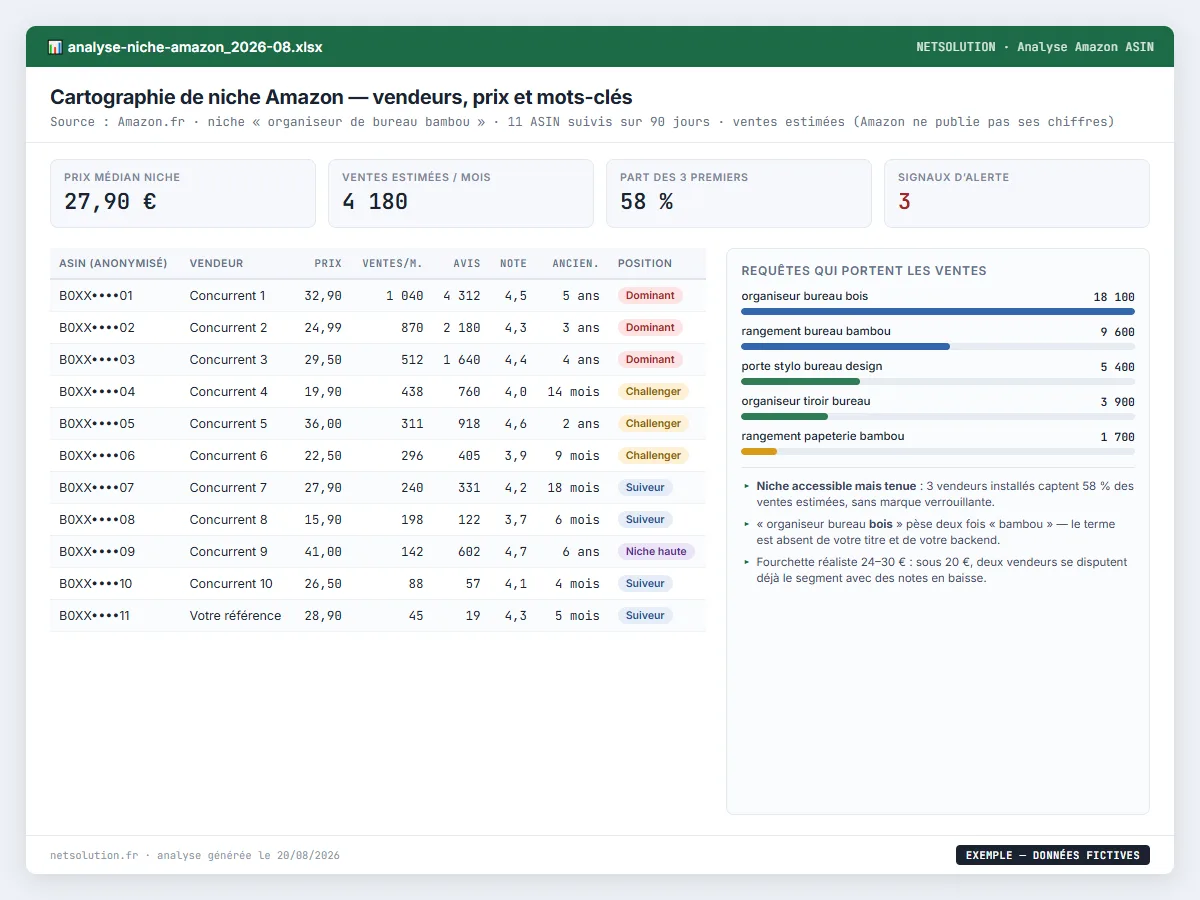Click the AVIS column header

(466, 264)
